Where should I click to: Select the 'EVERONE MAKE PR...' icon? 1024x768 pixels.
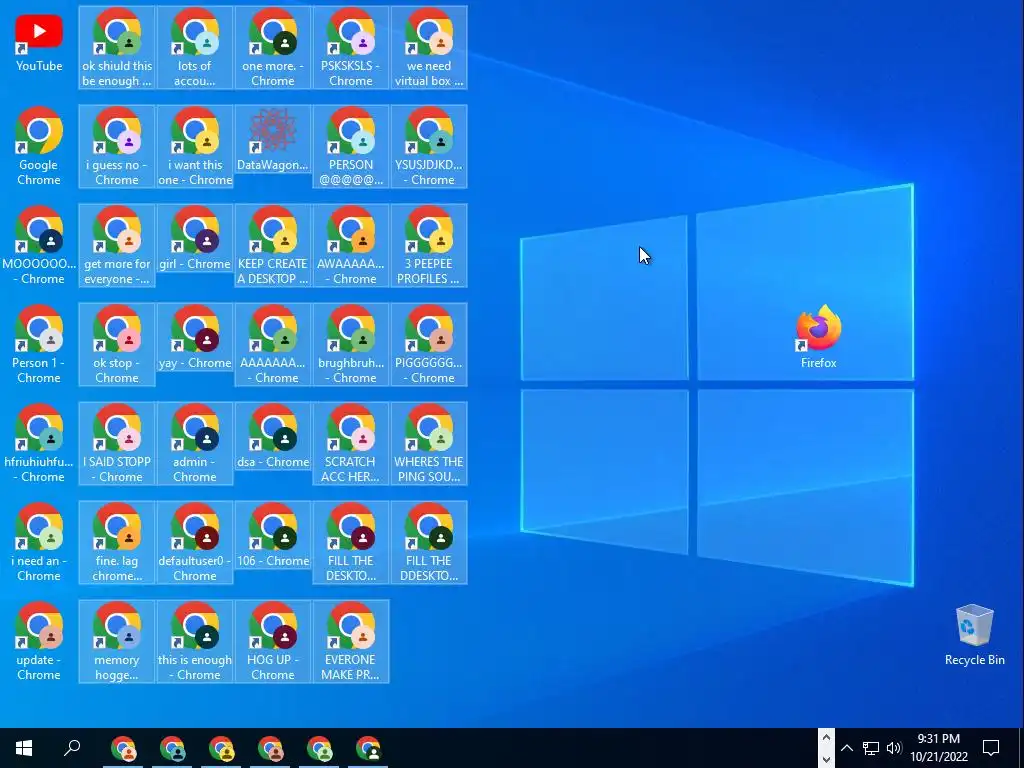351,641
